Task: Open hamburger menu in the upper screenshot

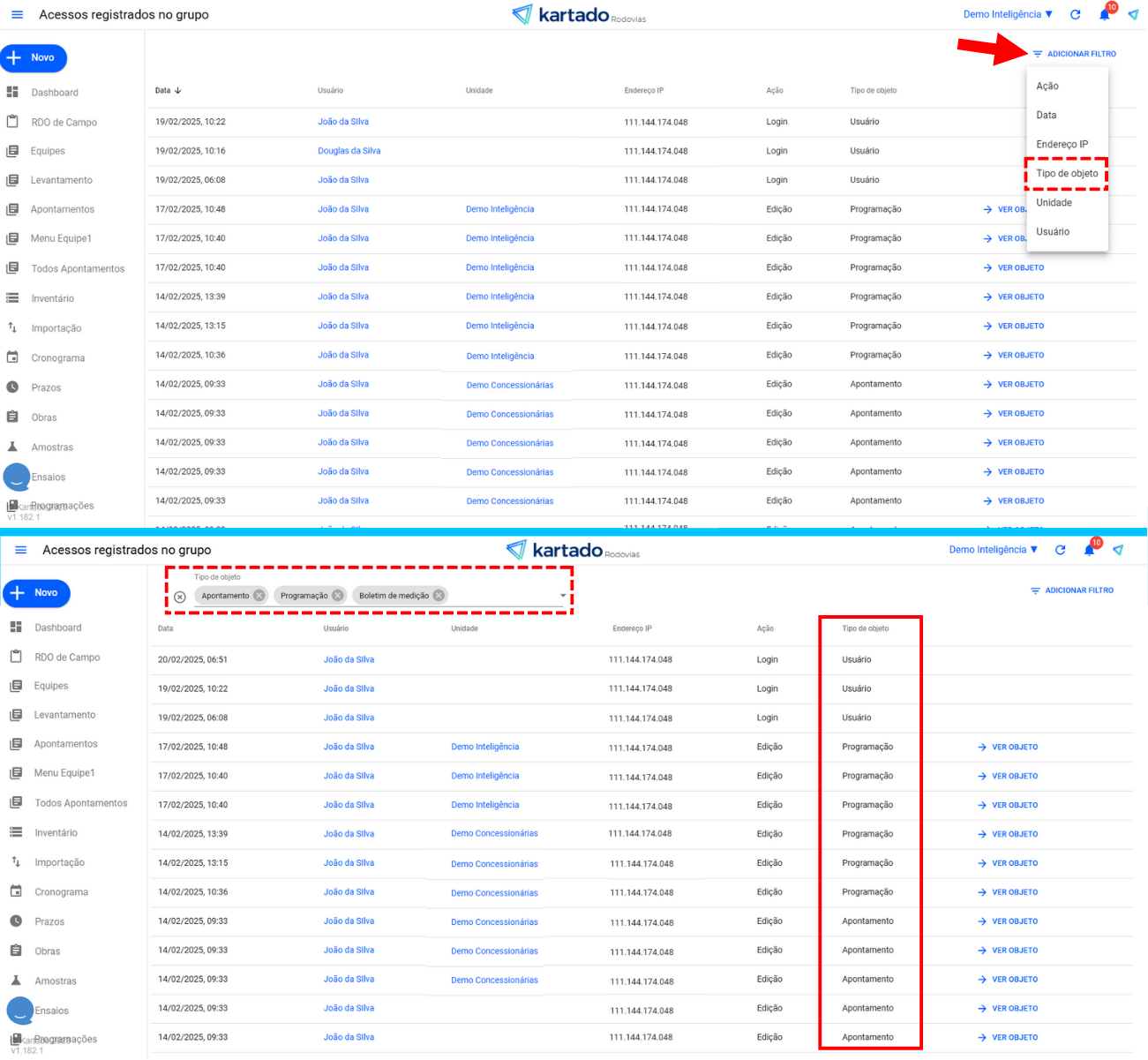Action: pos(17,15)
